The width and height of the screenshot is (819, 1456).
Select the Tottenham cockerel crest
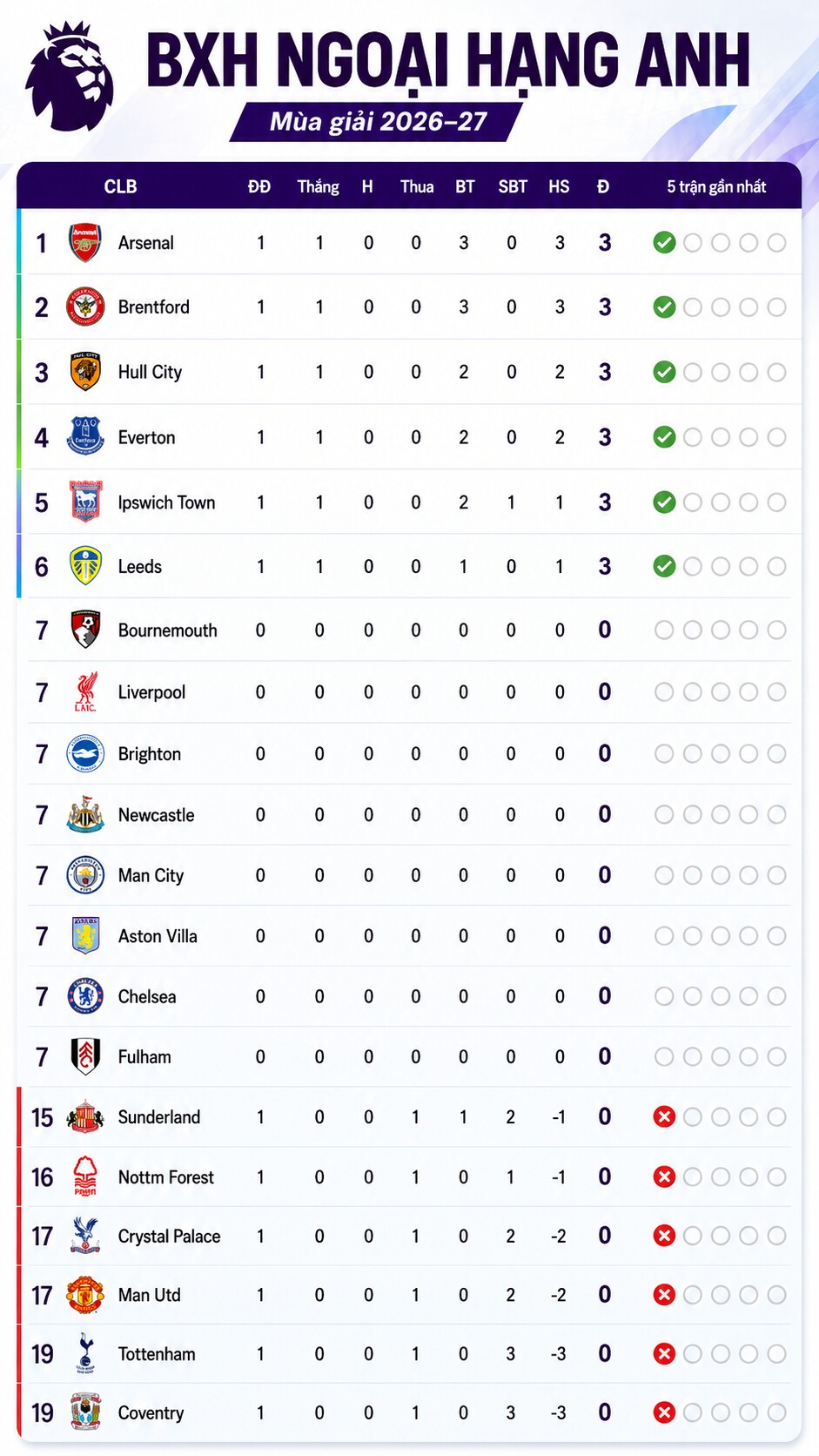pyautogui.click(x=85, y=1353)
